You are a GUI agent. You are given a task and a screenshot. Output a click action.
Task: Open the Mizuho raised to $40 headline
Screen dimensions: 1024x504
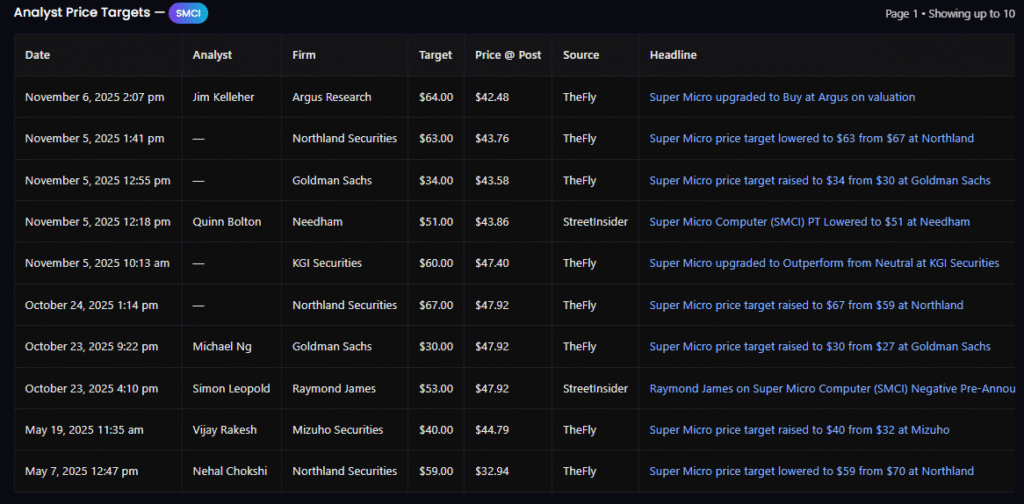click(799, 430)
